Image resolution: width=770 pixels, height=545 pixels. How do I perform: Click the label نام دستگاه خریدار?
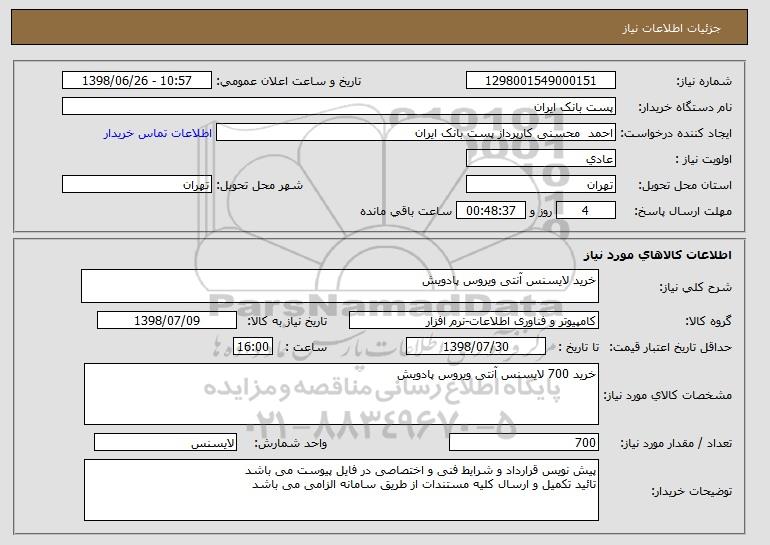[x=685, y=107]
